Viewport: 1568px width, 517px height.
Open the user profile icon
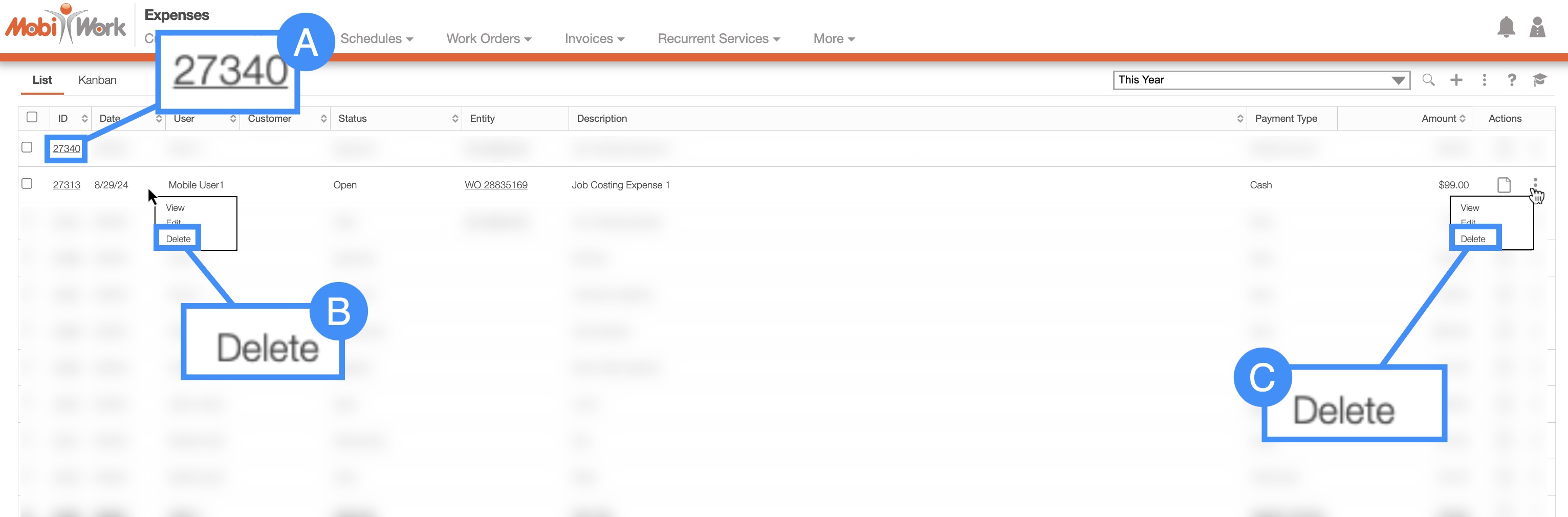pos(1536,28)
